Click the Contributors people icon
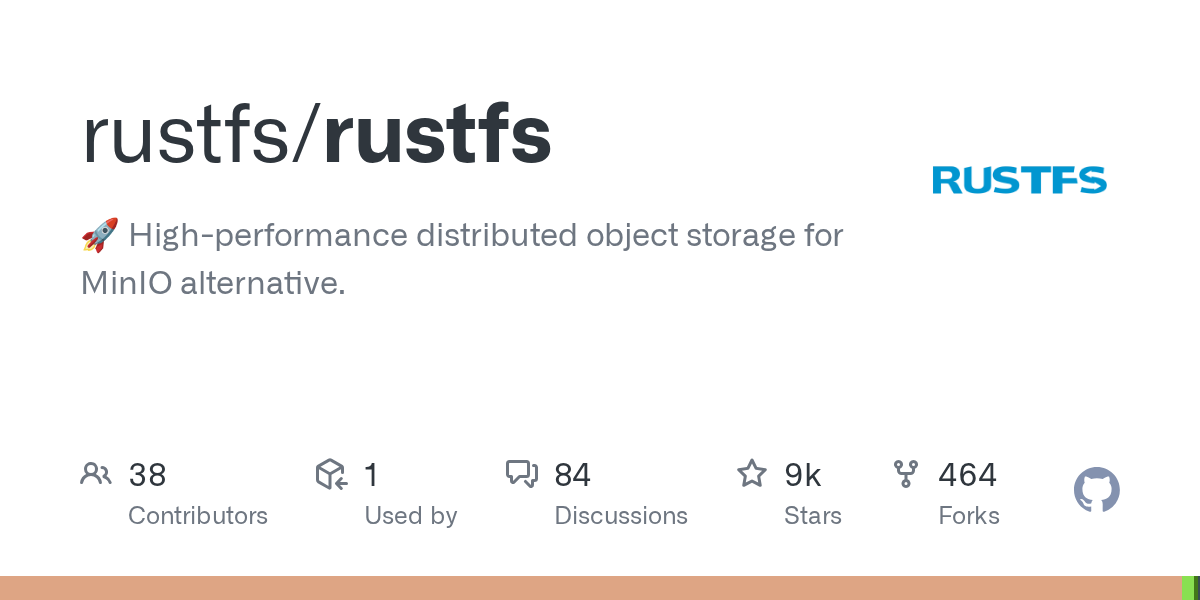Viewport: 1200px width, 600px height. (x=95, y=474)
